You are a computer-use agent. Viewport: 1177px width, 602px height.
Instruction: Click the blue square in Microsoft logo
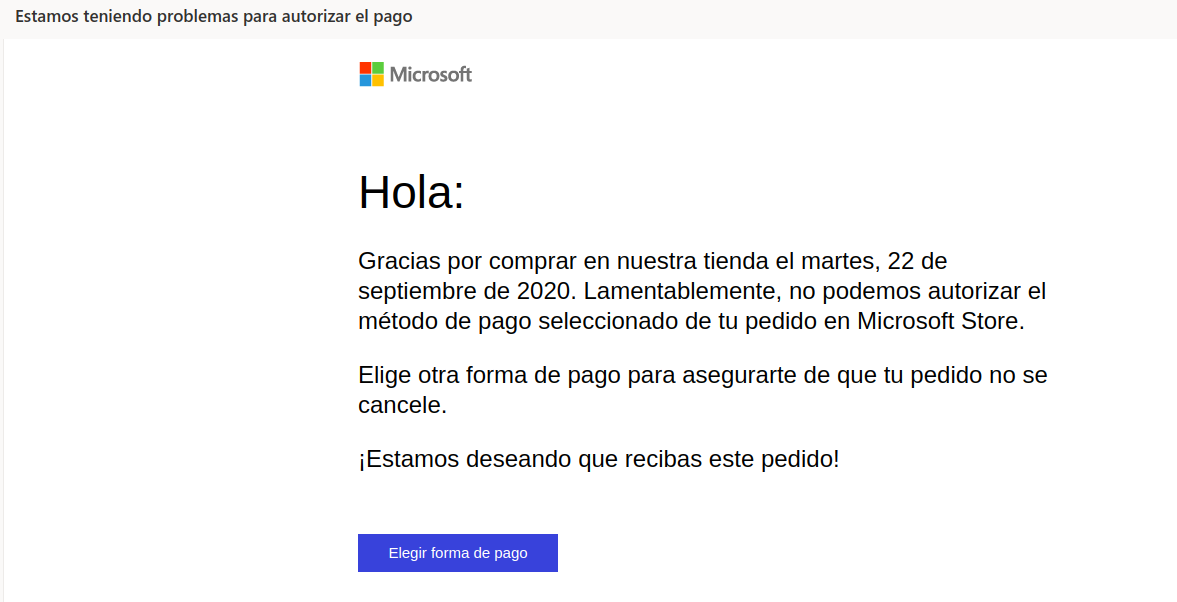pos(366,80)
